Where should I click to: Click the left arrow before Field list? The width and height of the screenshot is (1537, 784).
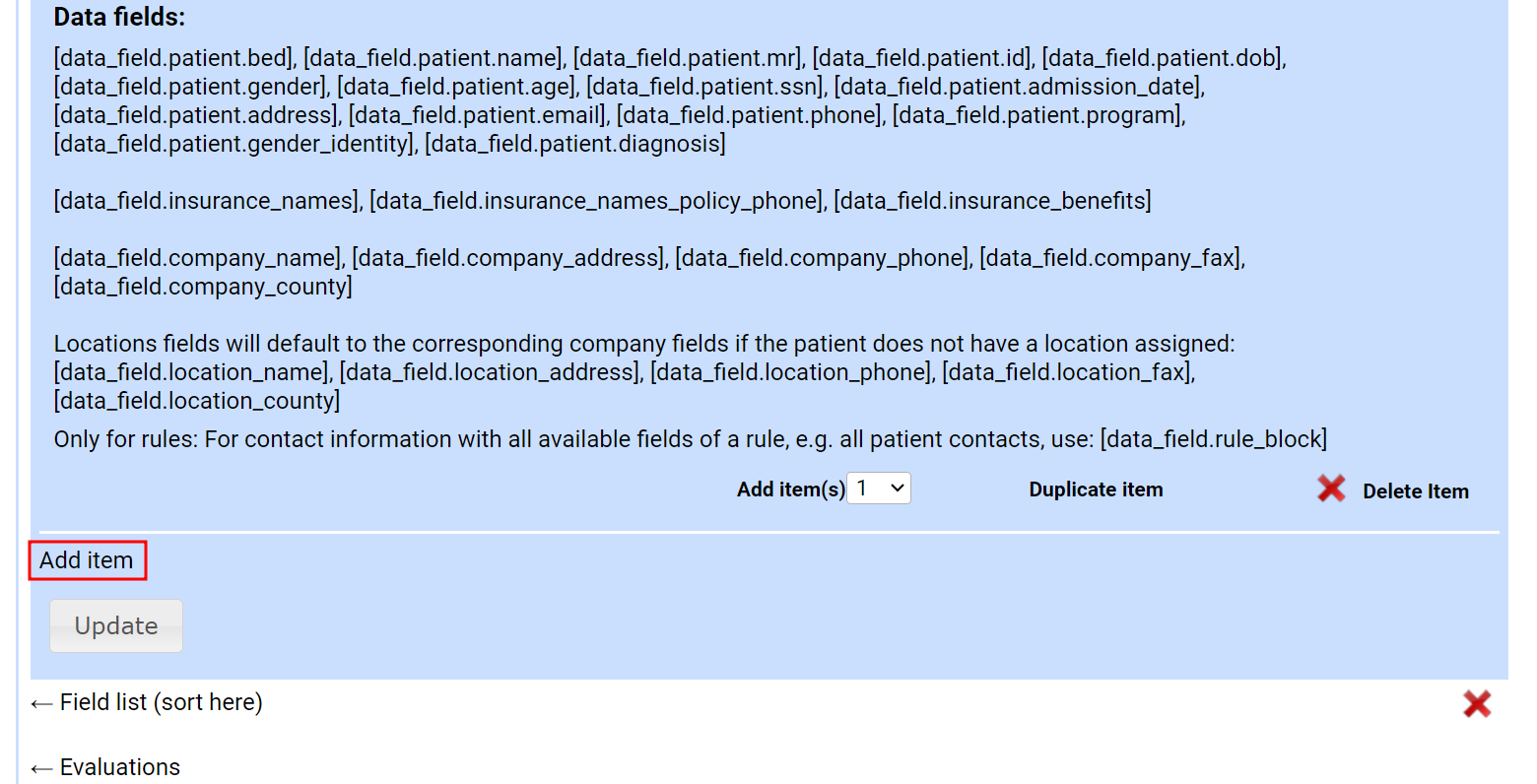coord(41,703)
